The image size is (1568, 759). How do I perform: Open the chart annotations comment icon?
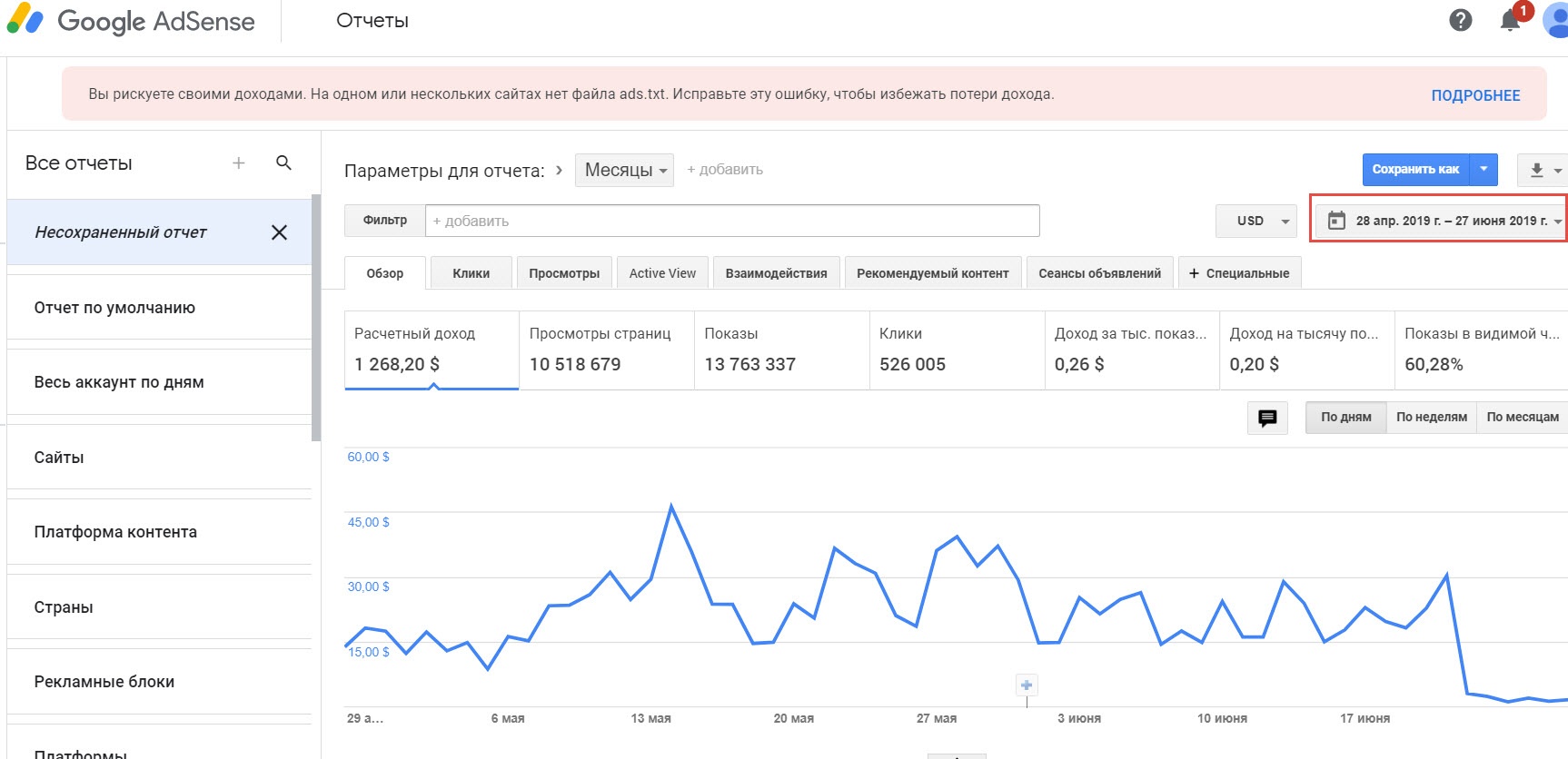pos(1267,418)
